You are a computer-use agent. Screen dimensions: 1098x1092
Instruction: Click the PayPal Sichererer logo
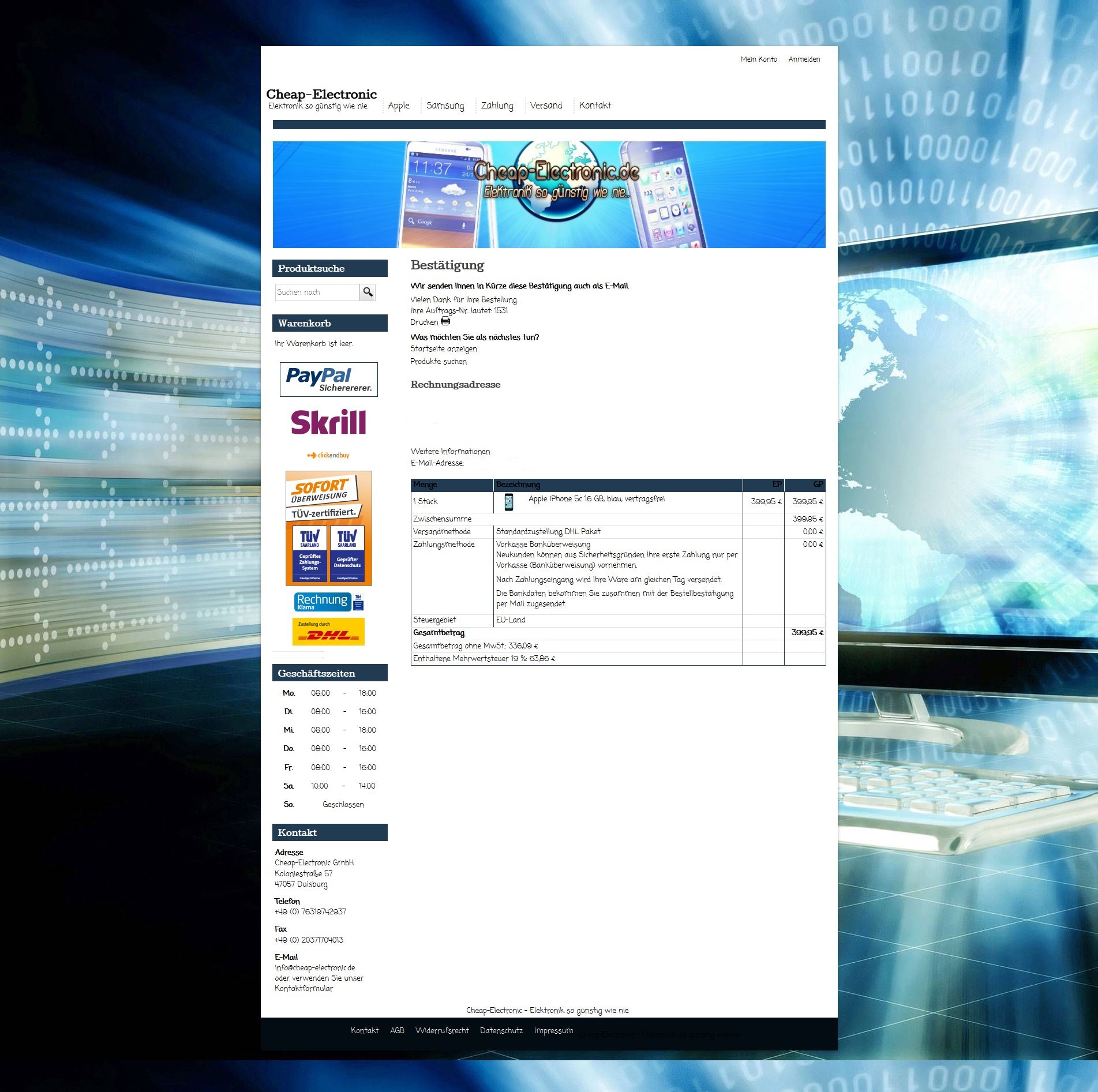tap(329, 380)
